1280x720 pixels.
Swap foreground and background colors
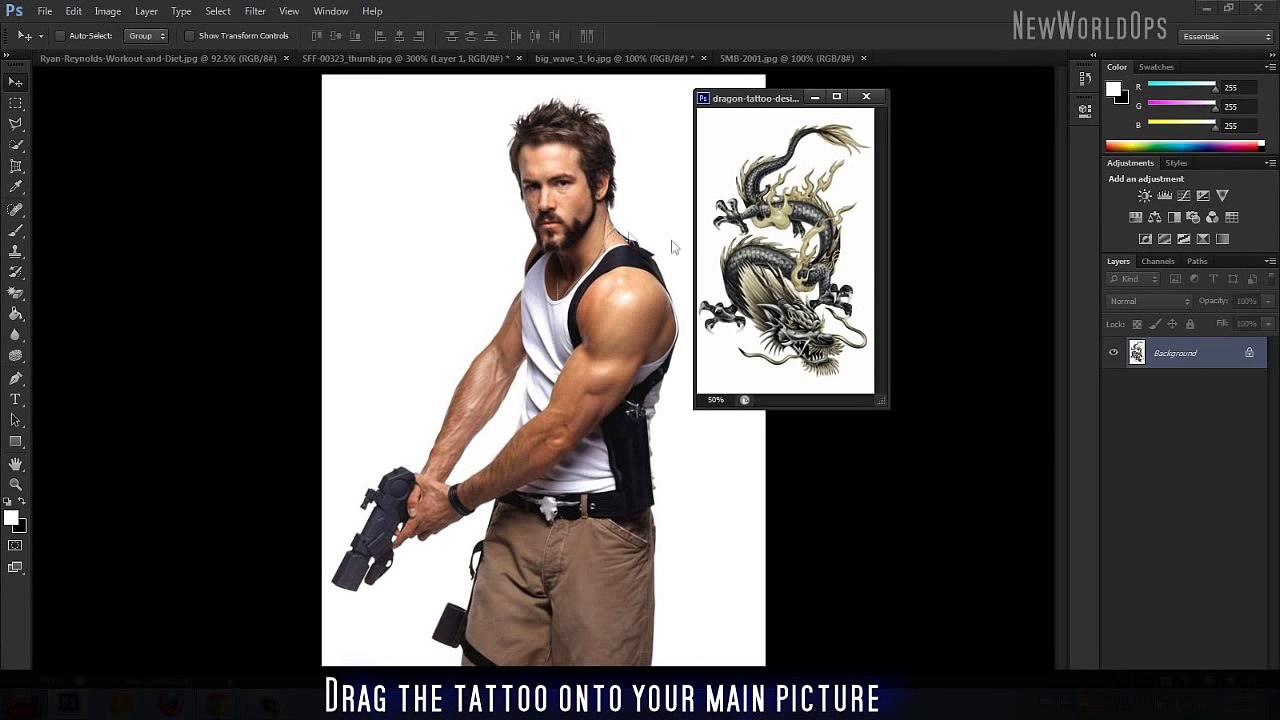click(22, 501)
